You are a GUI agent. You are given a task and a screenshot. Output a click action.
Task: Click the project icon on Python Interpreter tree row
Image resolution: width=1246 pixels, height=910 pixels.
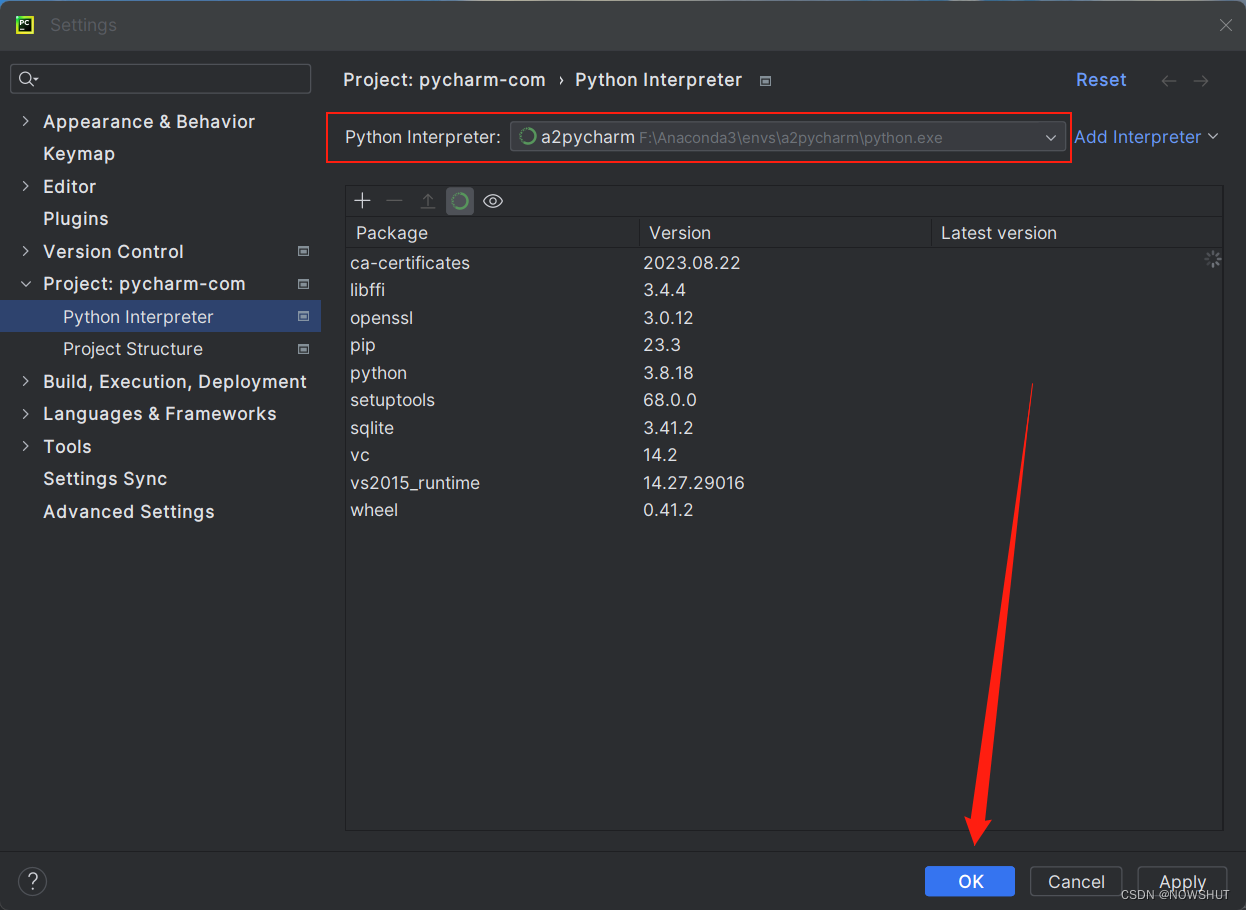(x=303, y=317)
